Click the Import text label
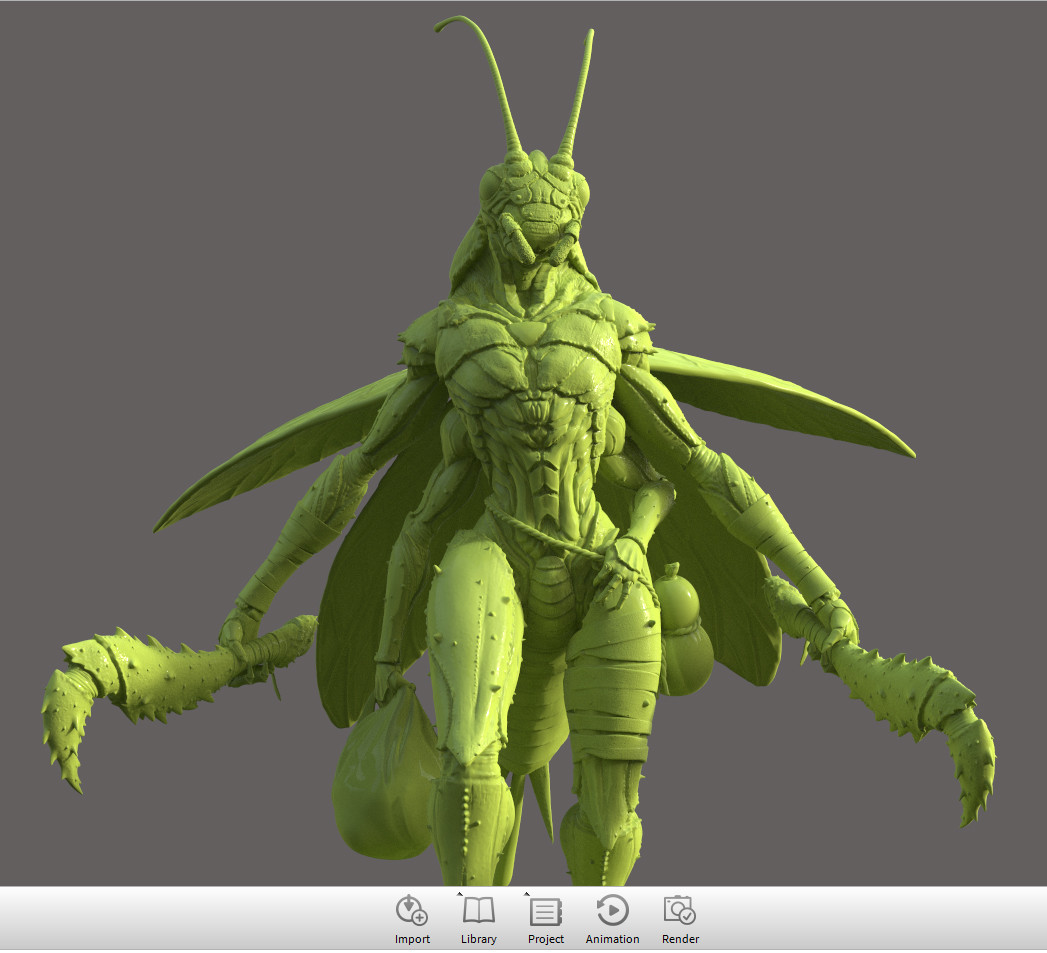 tap(412, 939)
